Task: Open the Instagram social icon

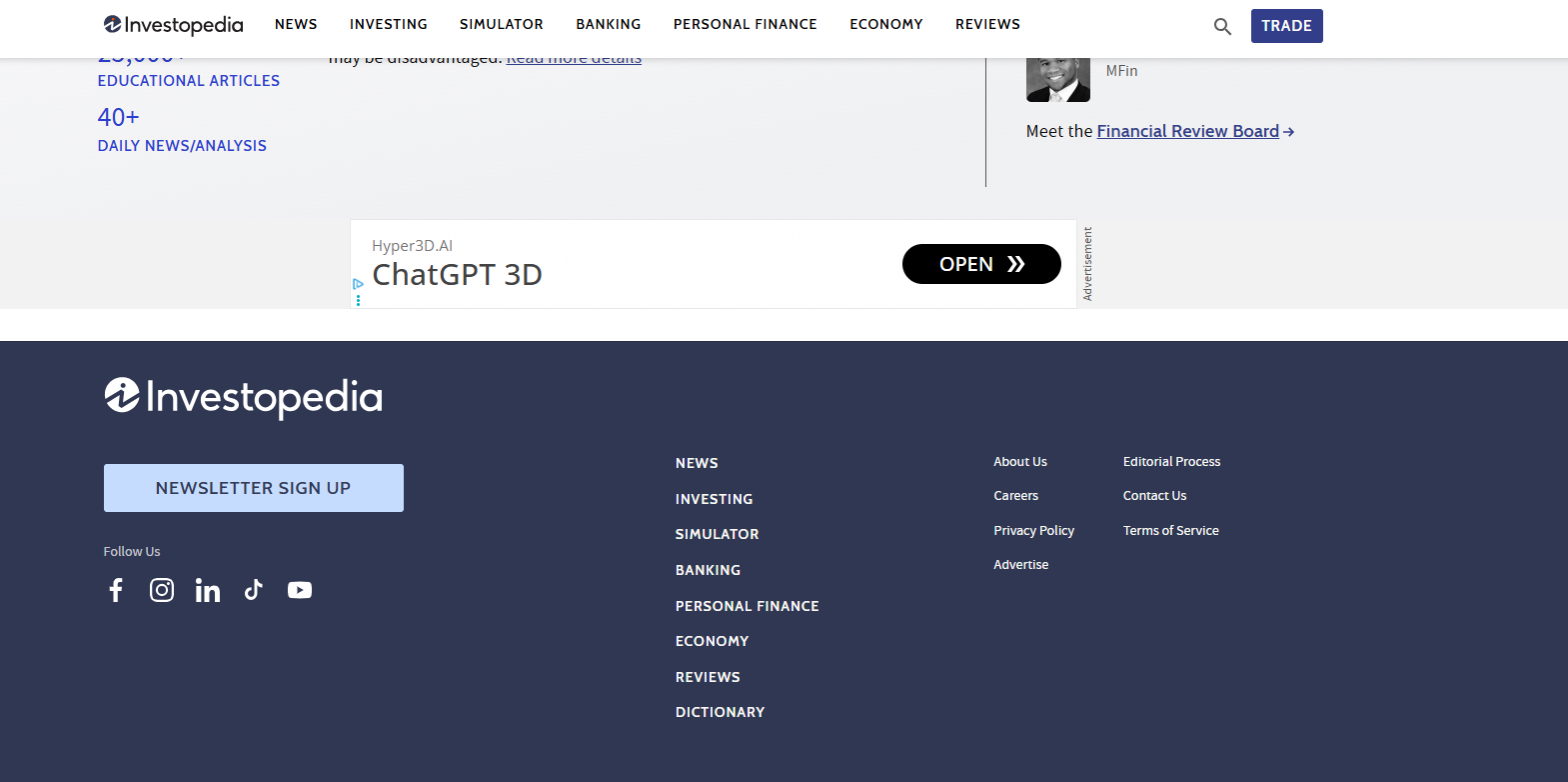Action: 162,590
